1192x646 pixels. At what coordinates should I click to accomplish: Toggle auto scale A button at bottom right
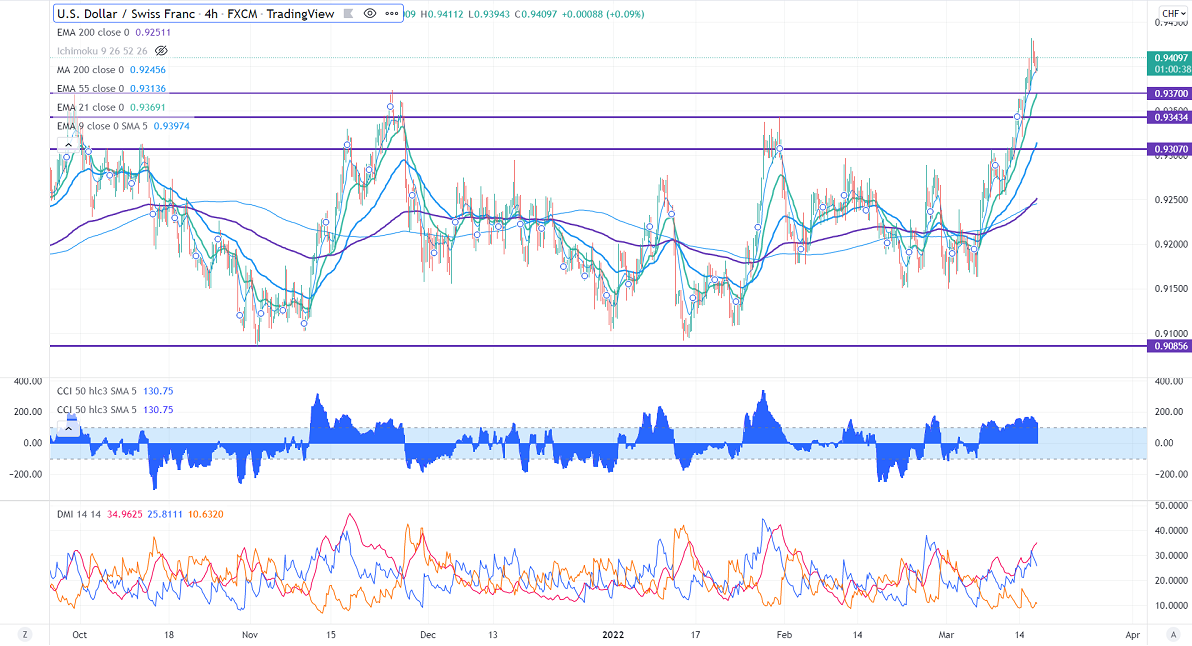1173,635
